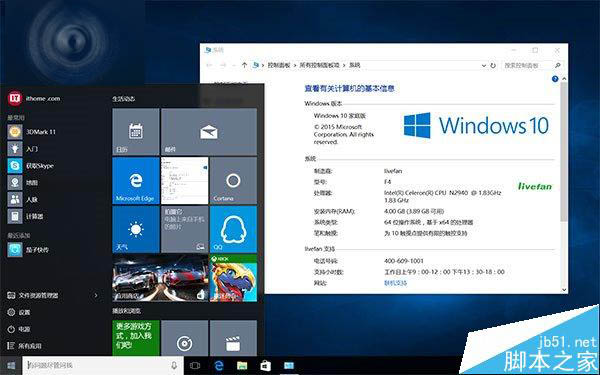Open the 地图 Maps app
Screen dimensions: 600x375
click(x=23, y=182)
